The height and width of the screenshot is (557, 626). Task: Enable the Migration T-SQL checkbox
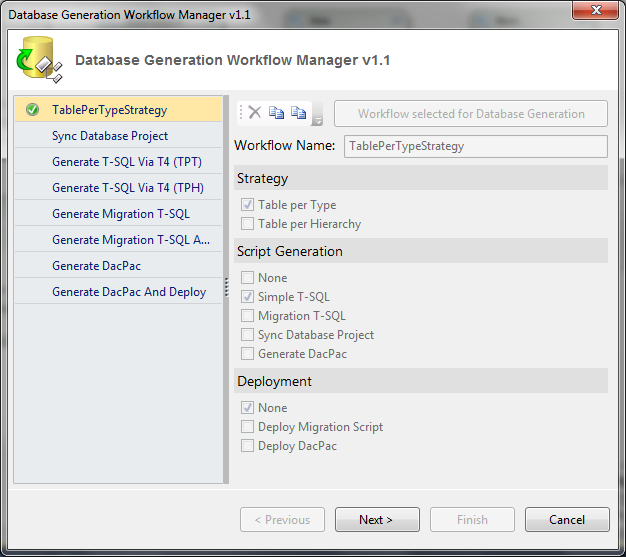click(x=247, y=316)
